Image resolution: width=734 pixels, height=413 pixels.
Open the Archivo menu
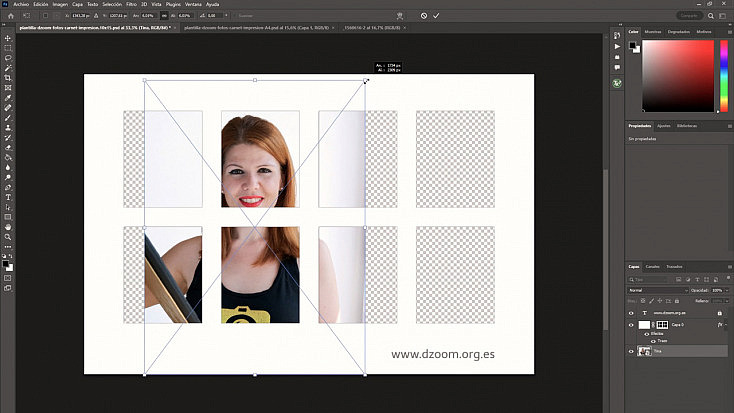click(x=21, y=4)
